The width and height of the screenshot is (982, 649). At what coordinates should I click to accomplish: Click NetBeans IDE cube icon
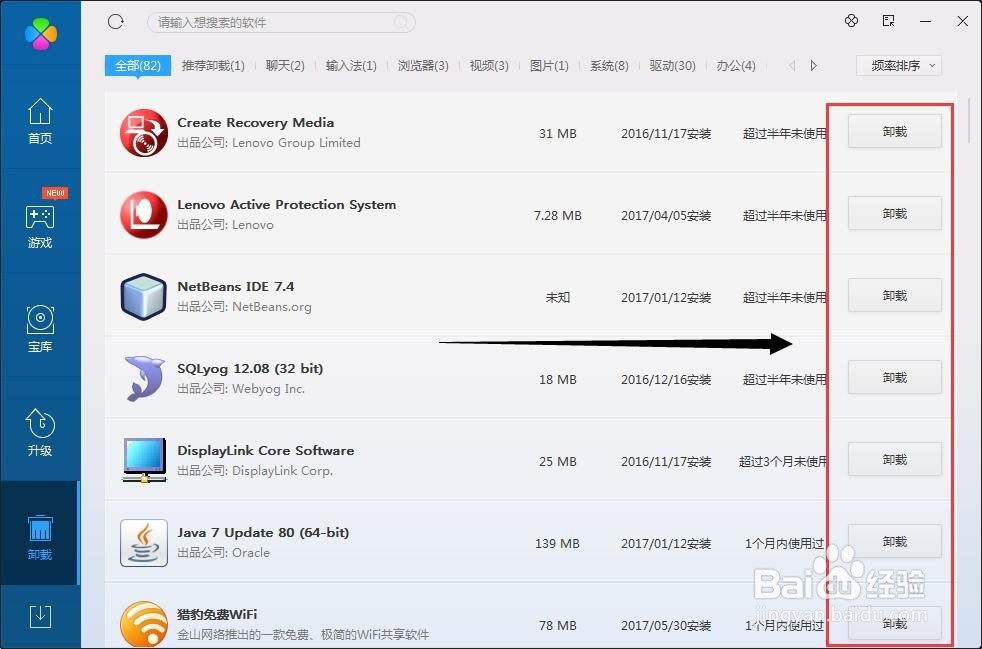pyautogui.click(x=144, y=296)
